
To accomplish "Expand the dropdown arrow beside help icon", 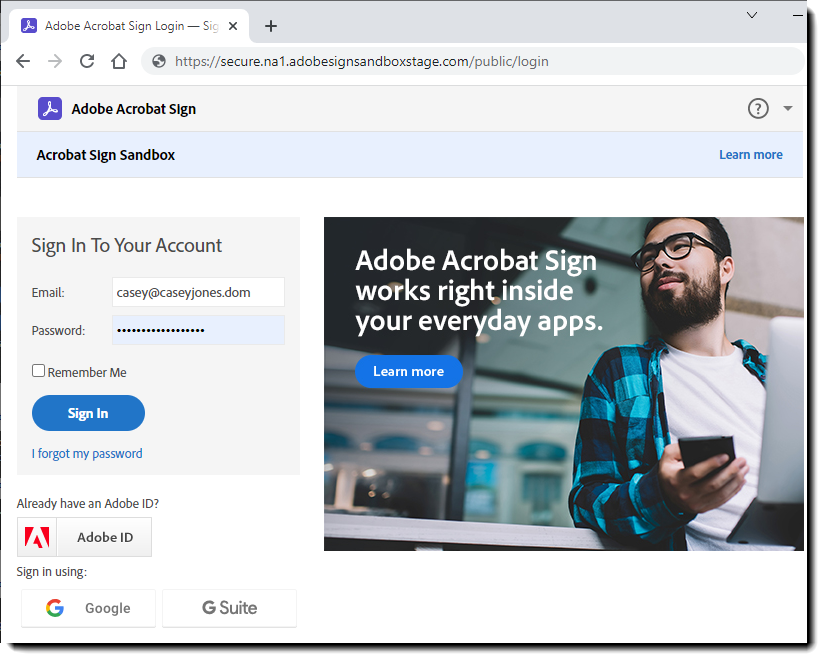I will click(788, 108).
